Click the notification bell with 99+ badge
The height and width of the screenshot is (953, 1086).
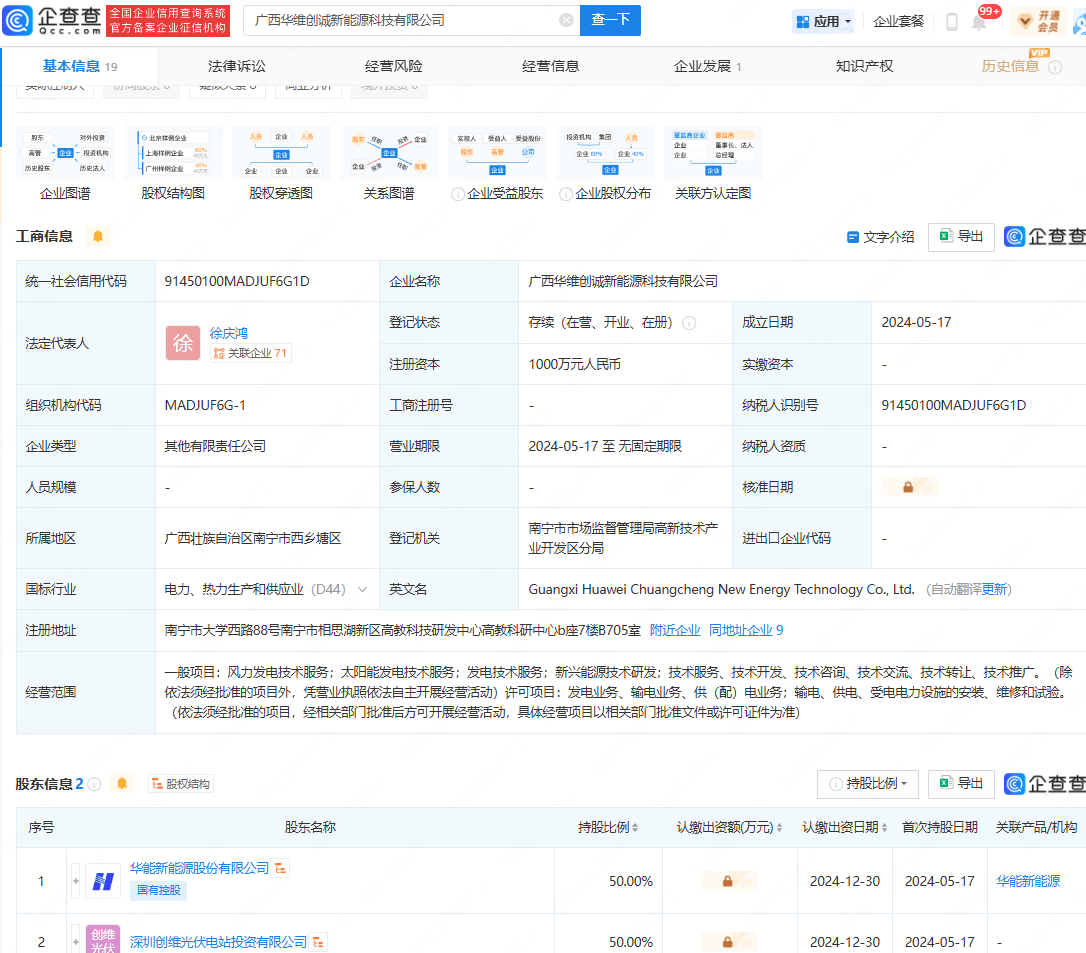980,21
